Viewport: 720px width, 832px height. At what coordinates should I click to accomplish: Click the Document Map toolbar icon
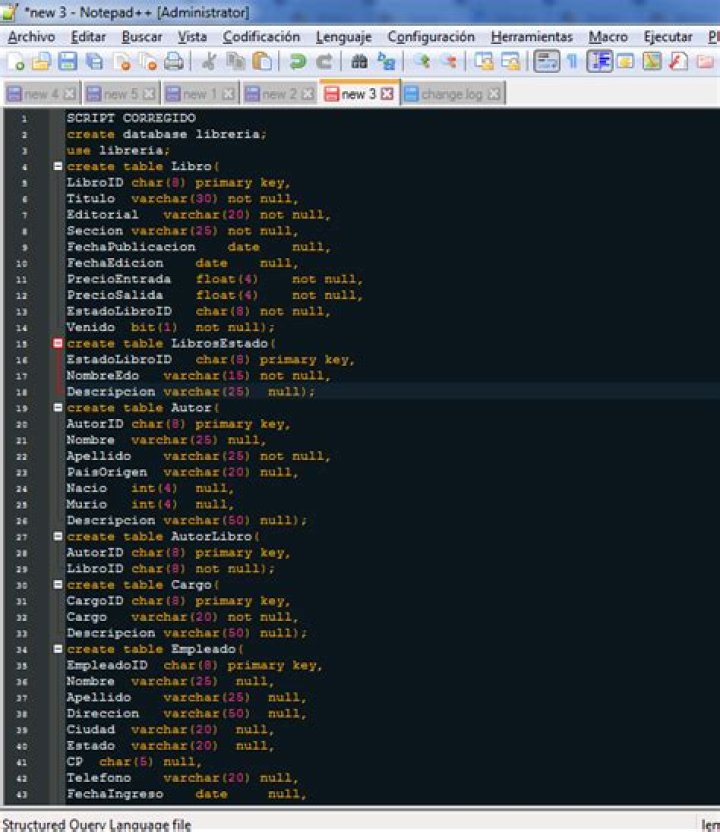(x=652, y=62)
